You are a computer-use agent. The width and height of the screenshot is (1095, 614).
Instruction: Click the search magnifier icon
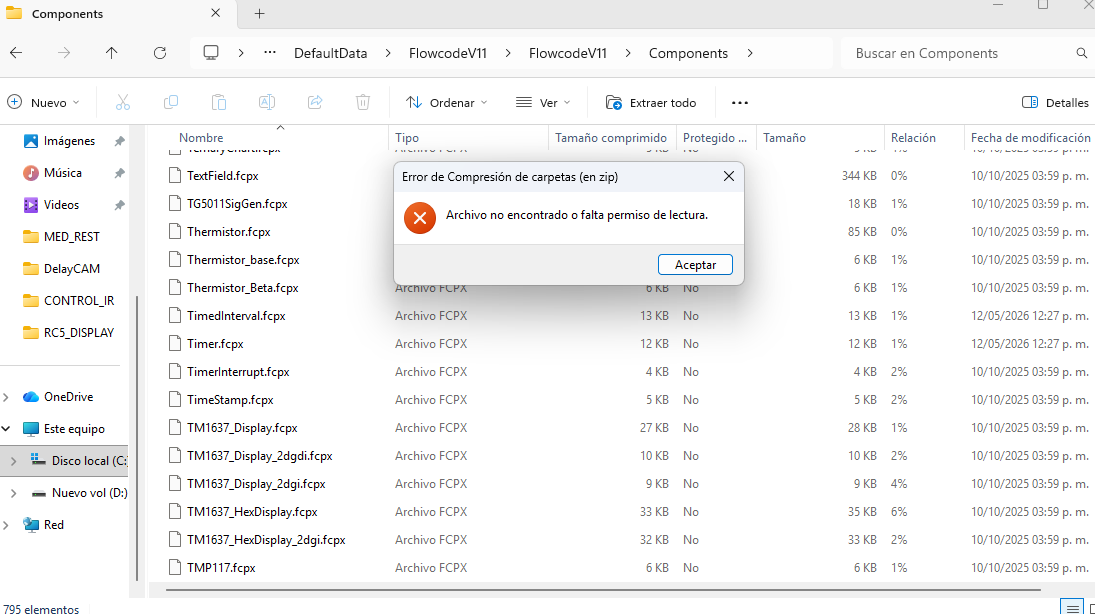[1081, 53]
